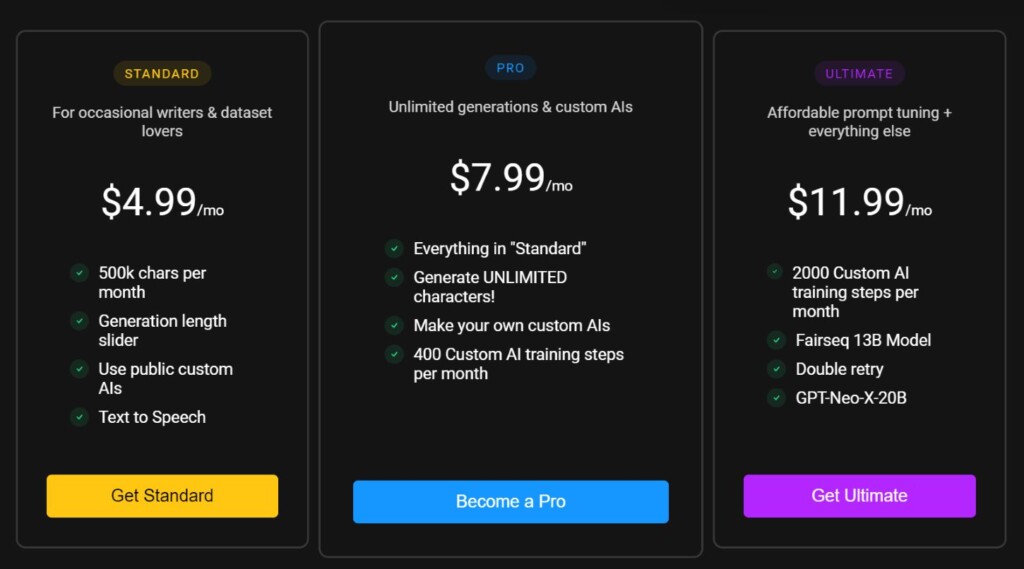Click checkmark icon beside Everything in "Standard"
1024x569 pixels.
coord(394,248)
